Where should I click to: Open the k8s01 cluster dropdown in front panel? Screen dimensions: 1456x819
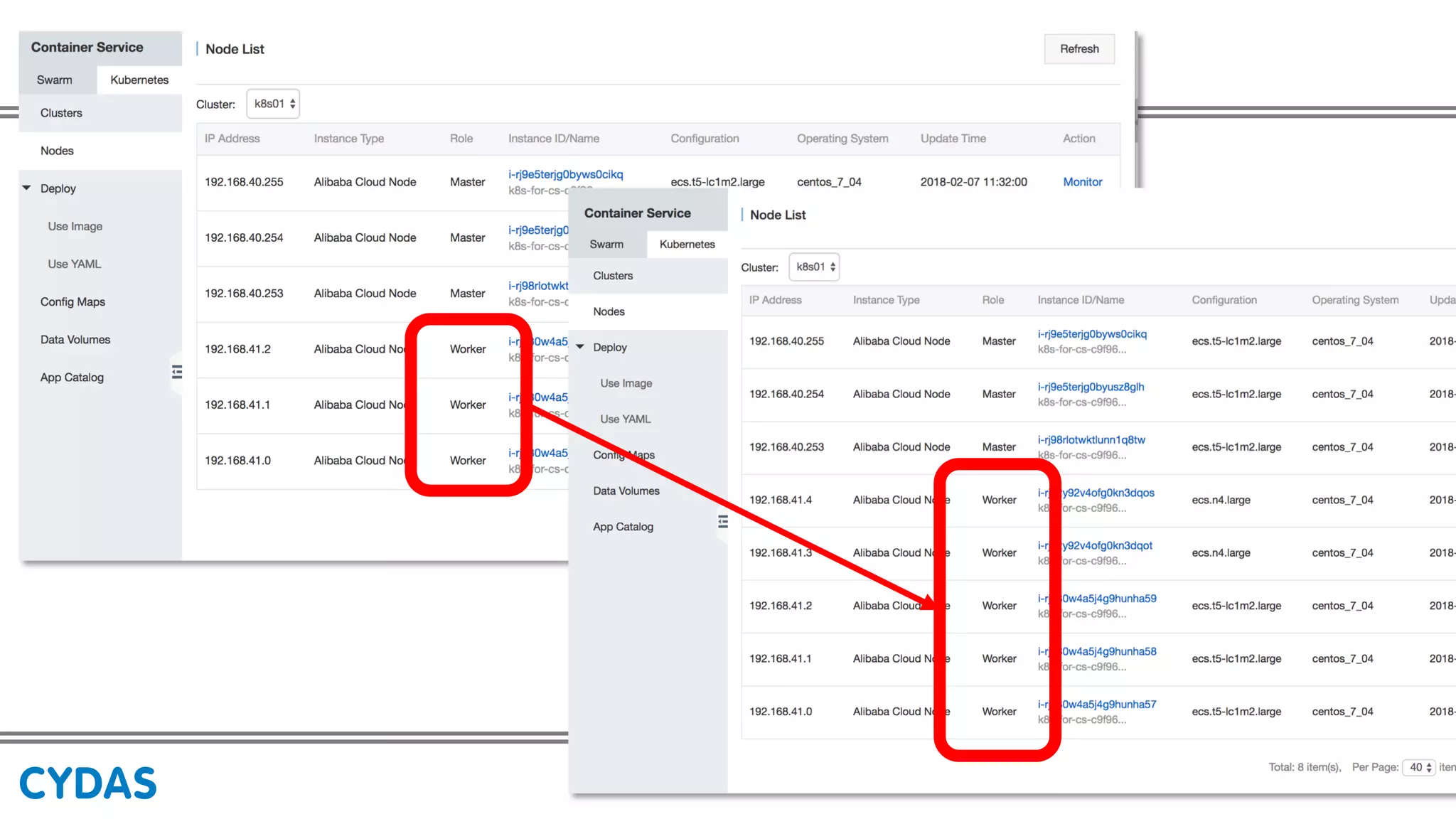point(815,267)
